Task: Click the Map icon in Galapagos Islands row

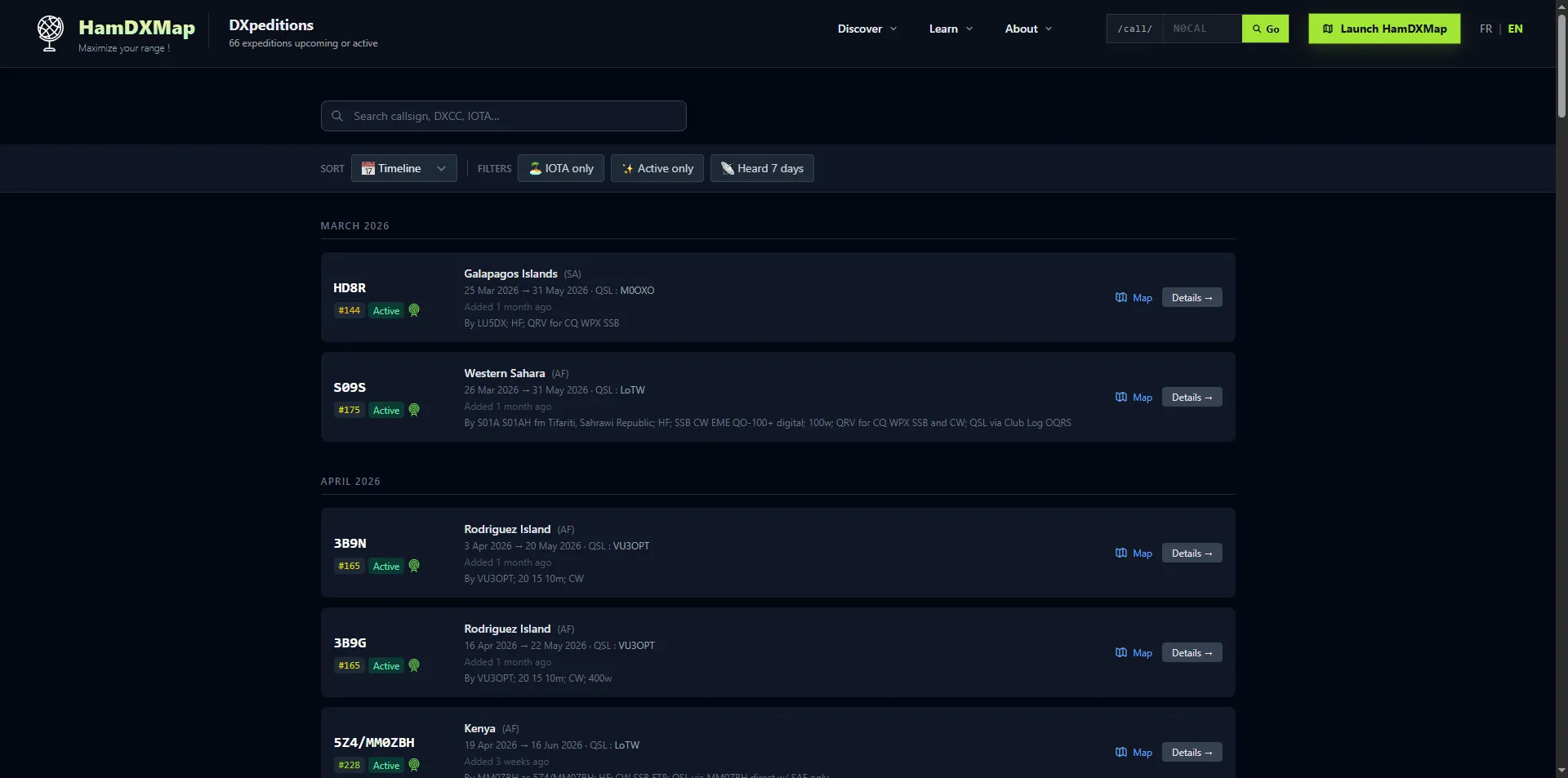Action: tap(1121, 297)
